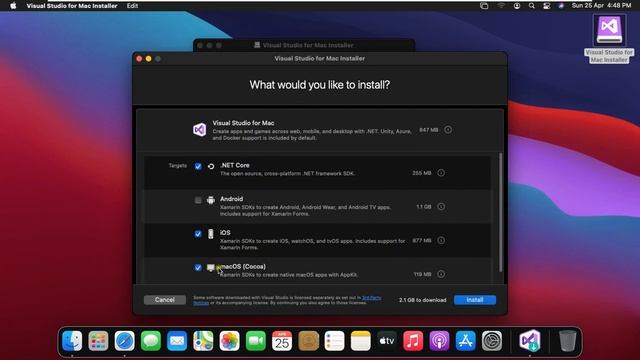Click the iOS phone icon

tap(211, 234)
